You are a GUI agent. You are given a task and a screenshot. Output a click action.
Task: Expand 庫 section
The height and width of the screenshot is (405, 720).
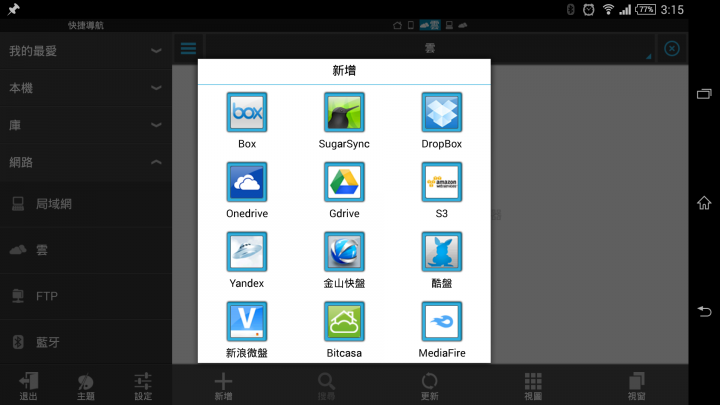click(86, 125)
